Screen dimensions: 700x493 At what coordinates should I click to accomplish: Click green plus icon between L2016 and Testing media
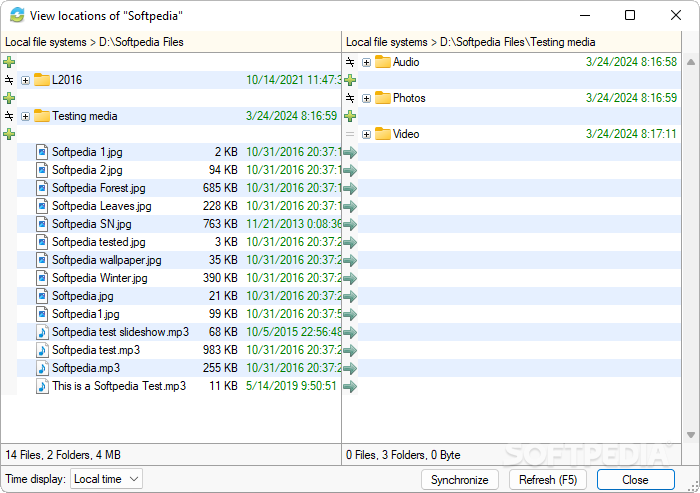pyautogui.click(x=9, y=98)
